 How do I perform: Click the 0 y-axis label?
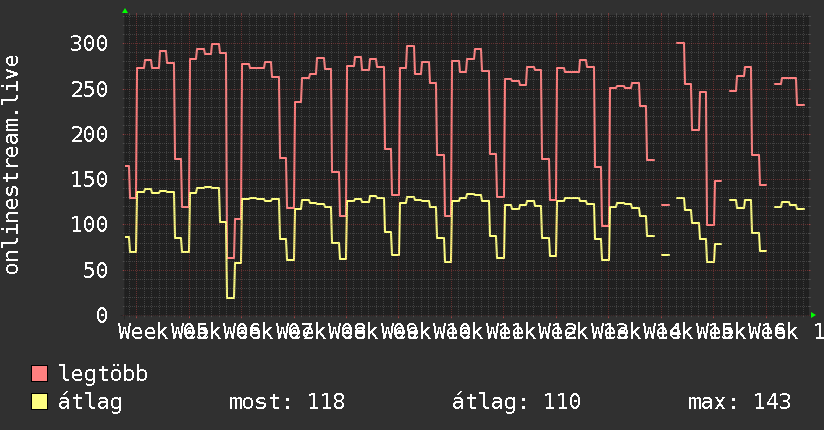102,315
